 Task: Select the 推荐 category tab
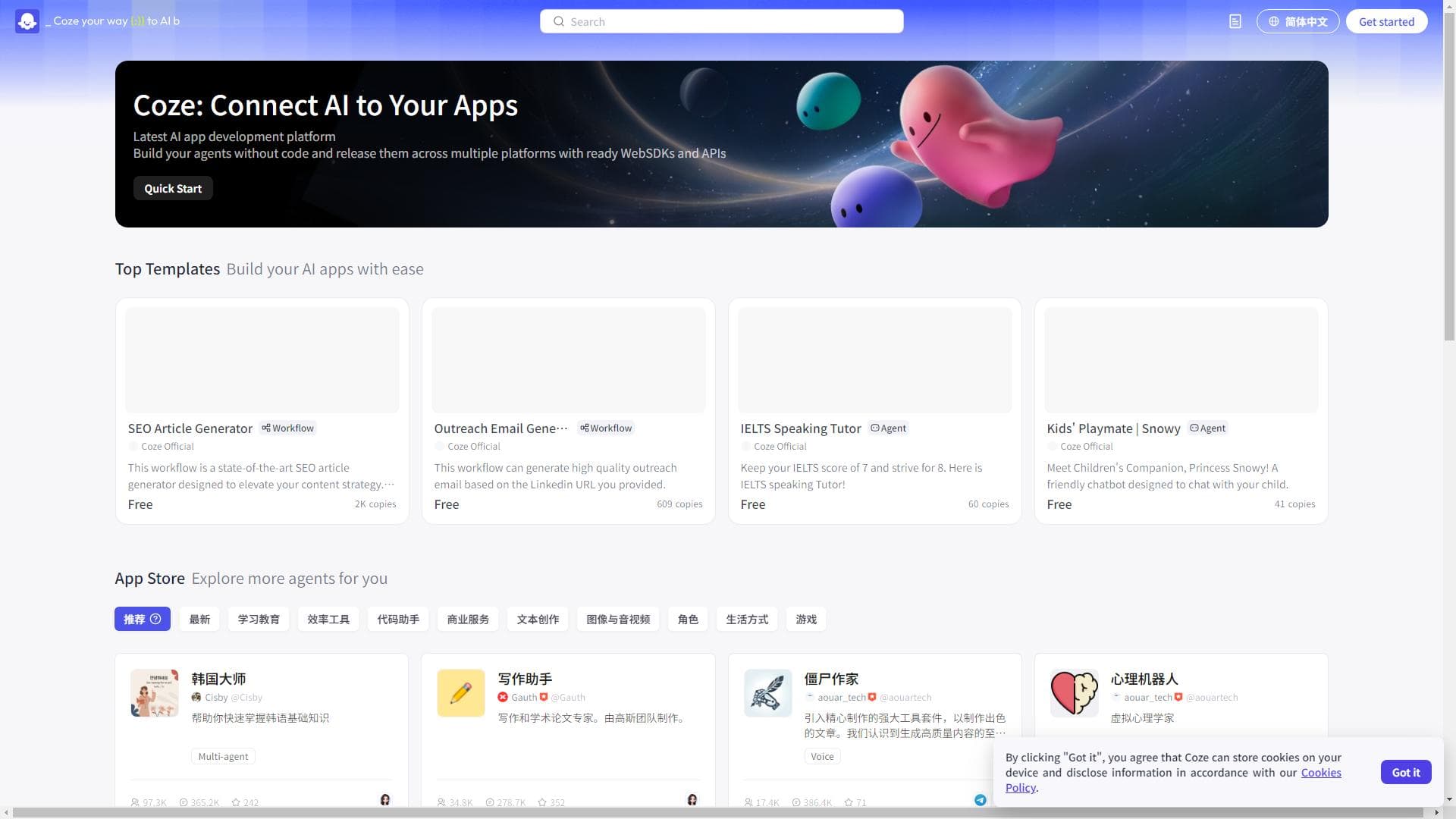coord(143,619)
